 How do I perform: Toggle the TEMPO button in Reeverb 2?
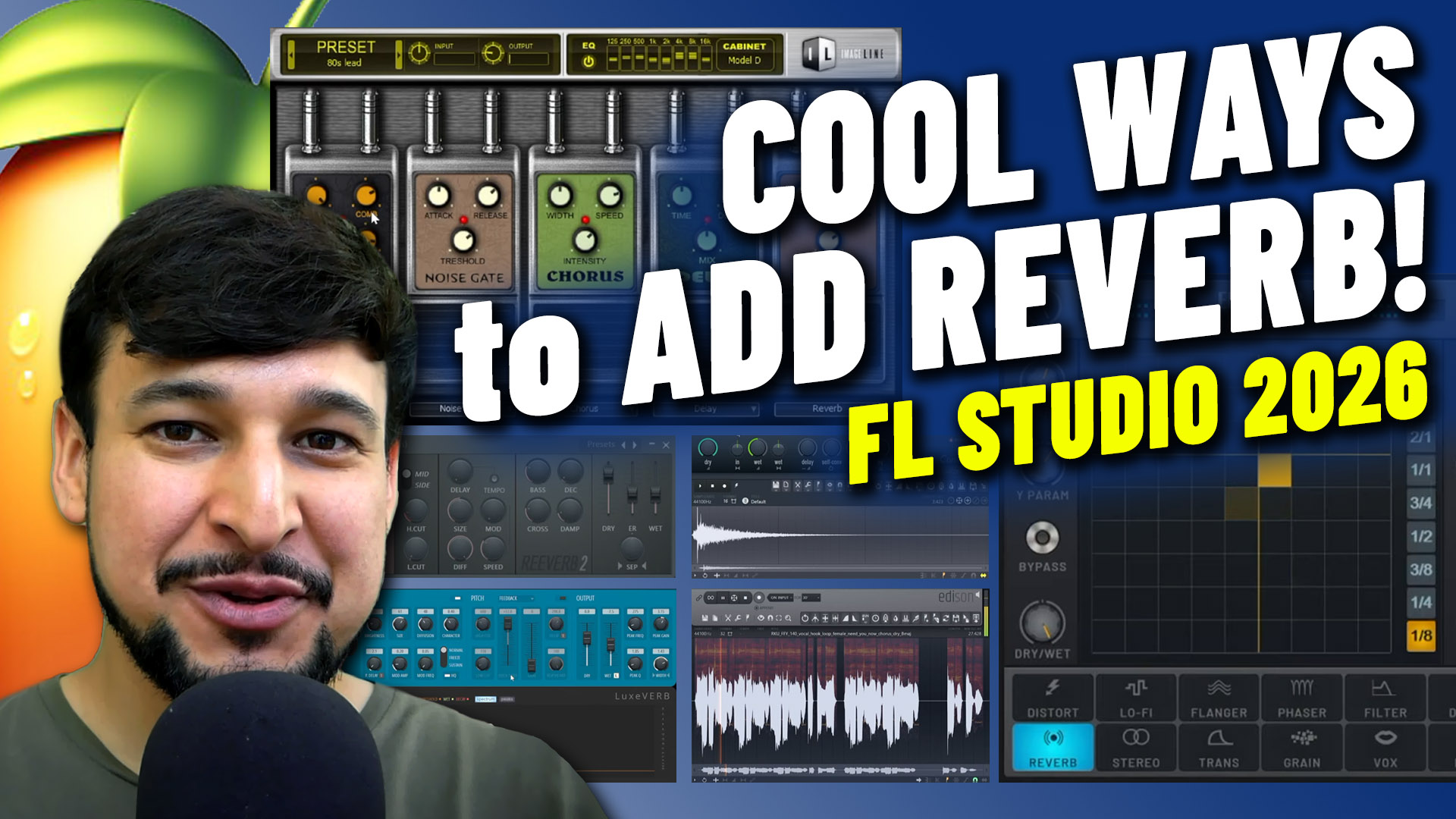pyautogui.click(x=494, y=479)
